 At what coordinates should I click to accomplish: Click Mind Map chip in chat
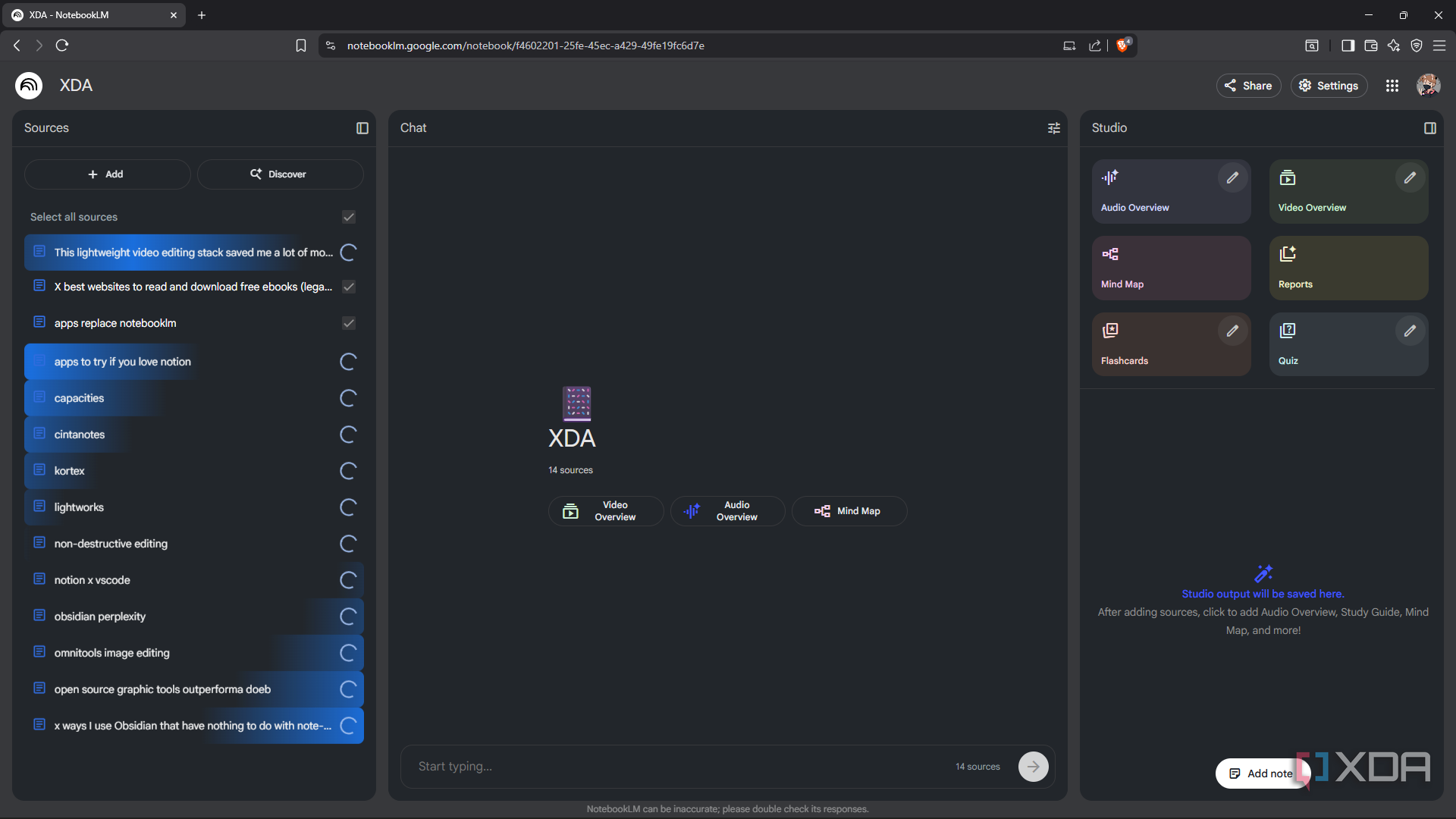click(849, 511)
